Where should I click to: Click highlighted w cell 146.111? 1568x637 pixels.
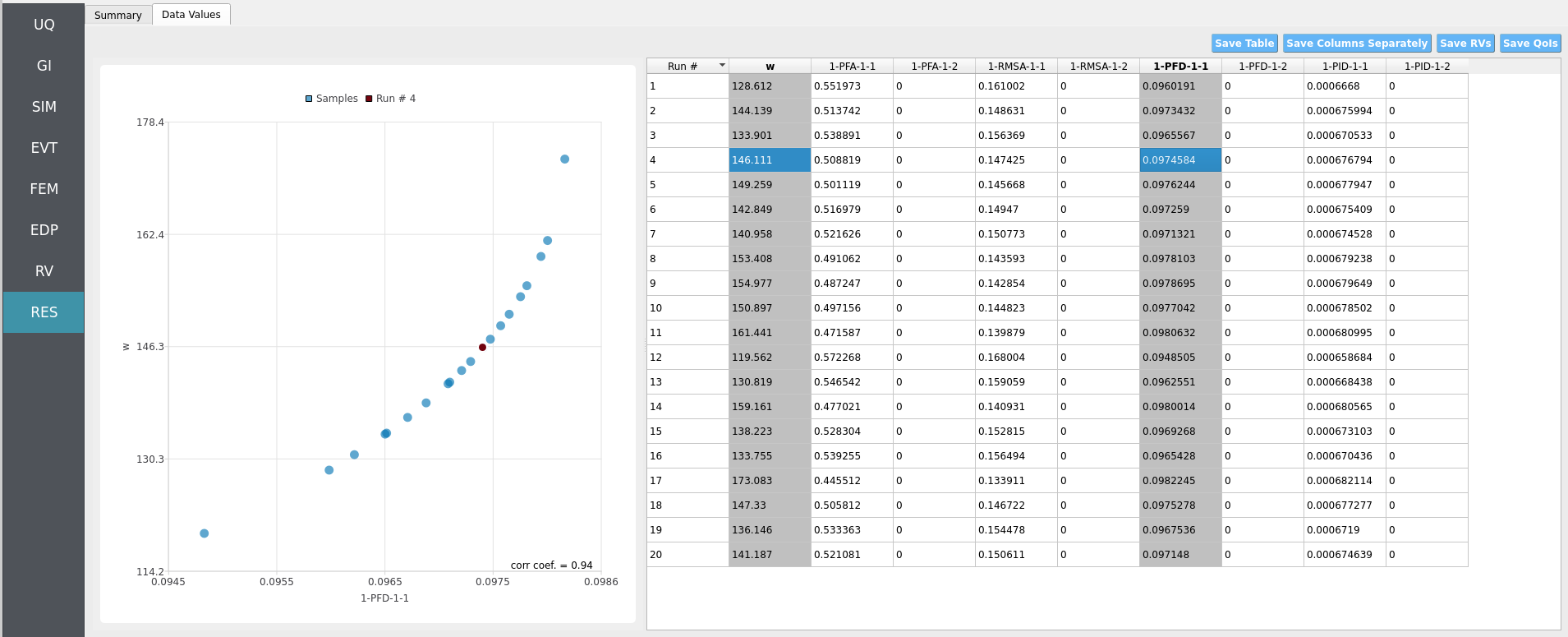770,160
